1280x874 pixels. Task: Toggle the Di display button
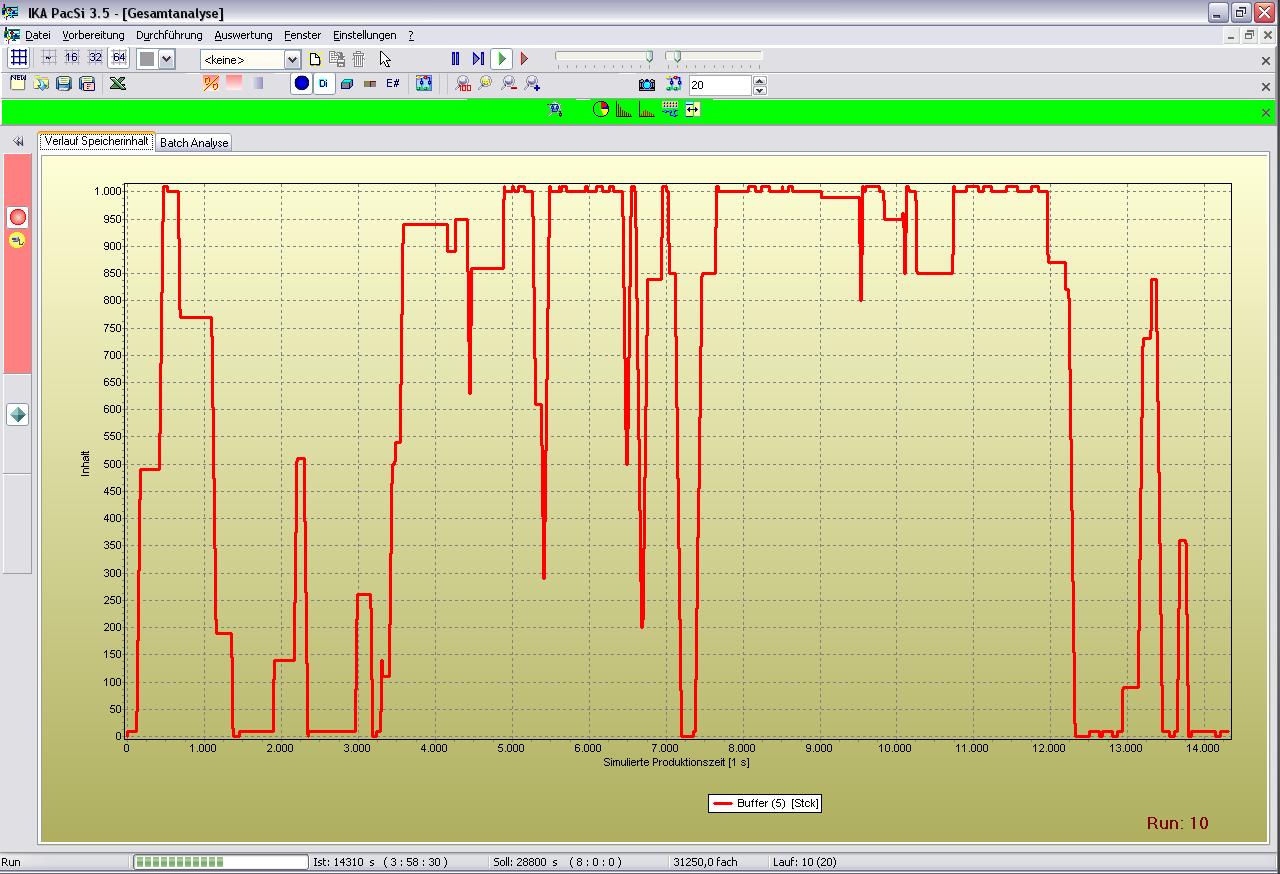[x=324, y=84]
